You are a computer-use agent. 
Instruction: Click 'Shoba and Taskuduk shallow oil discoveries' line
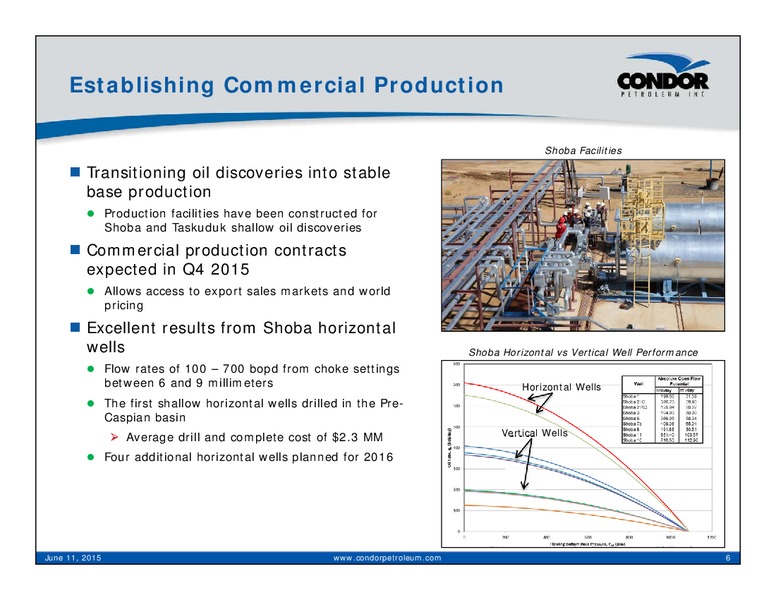pyautogui.click(x=233, y=228)
